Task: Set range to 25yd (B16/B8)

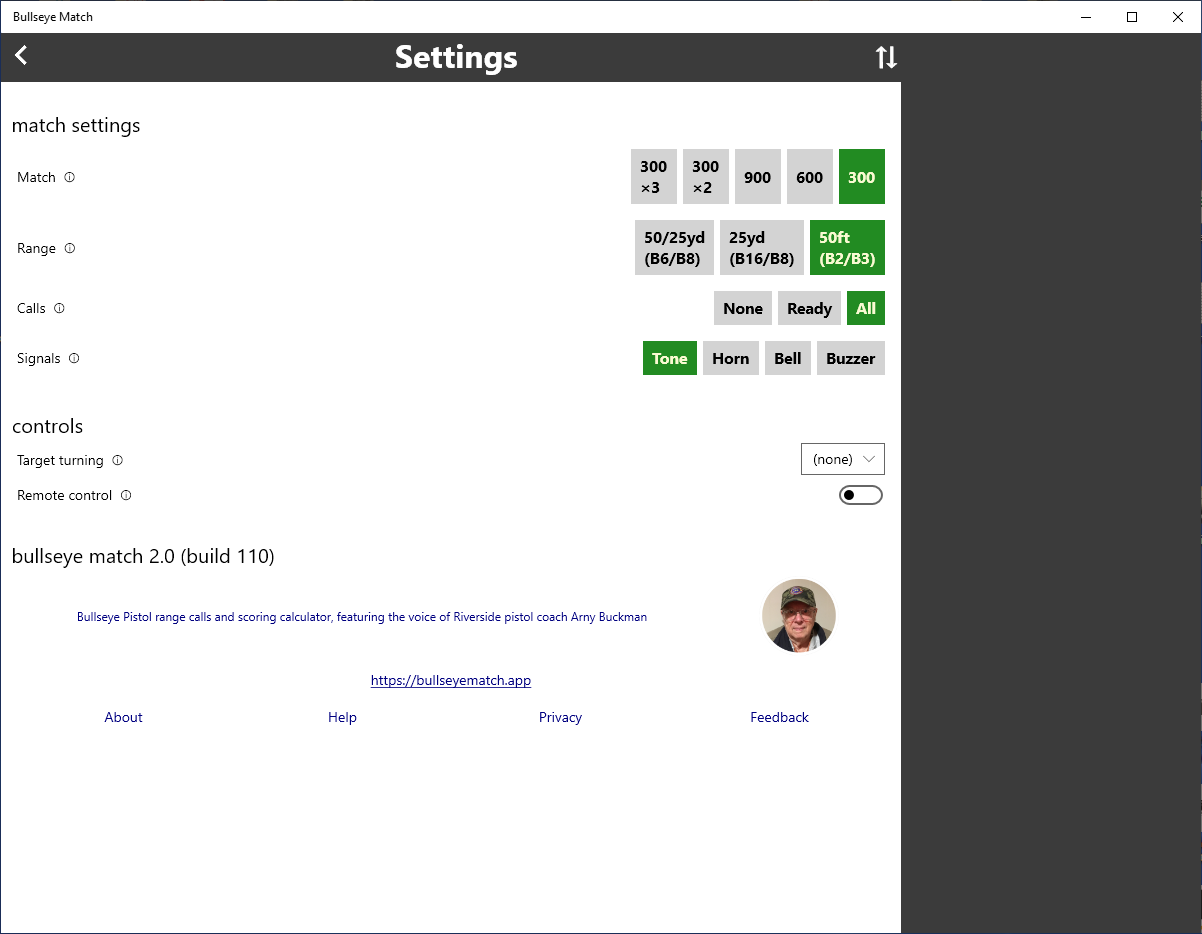Action: (762, 248)
